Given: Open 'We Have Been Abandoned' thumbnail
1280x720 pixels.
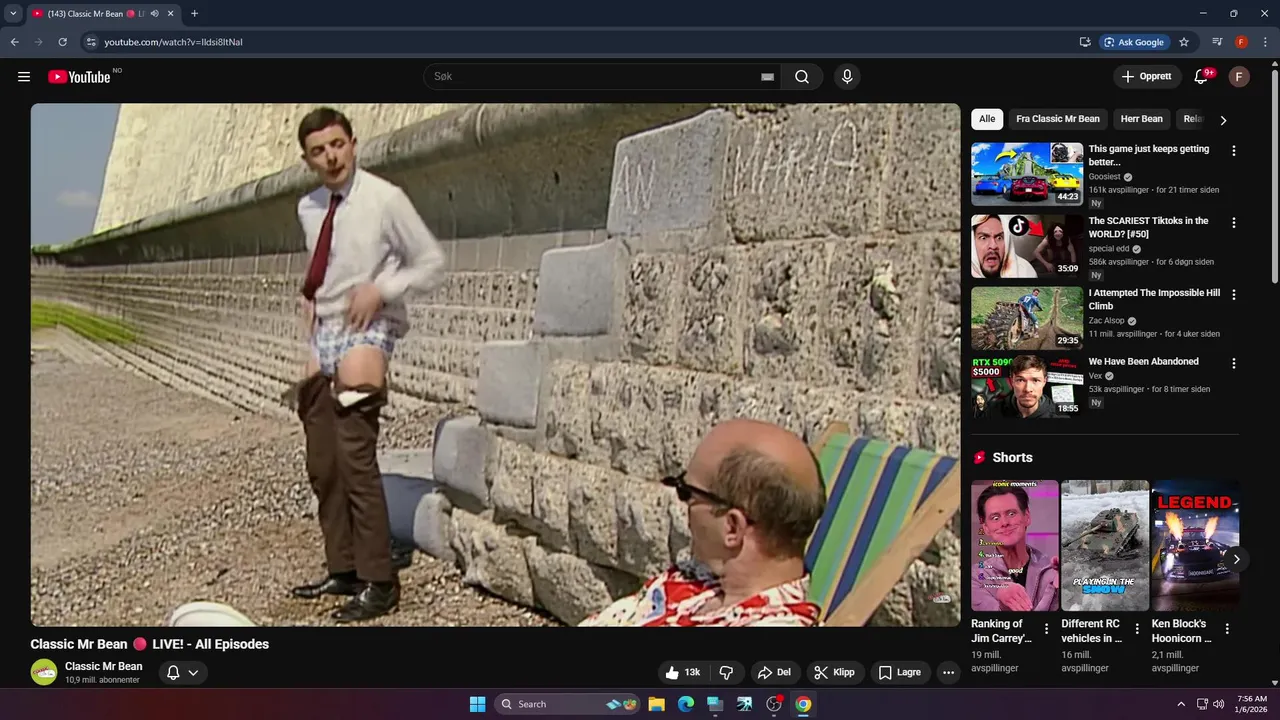Looking at the screenshot, I should pyautogui.click(x=1027, y=386).
